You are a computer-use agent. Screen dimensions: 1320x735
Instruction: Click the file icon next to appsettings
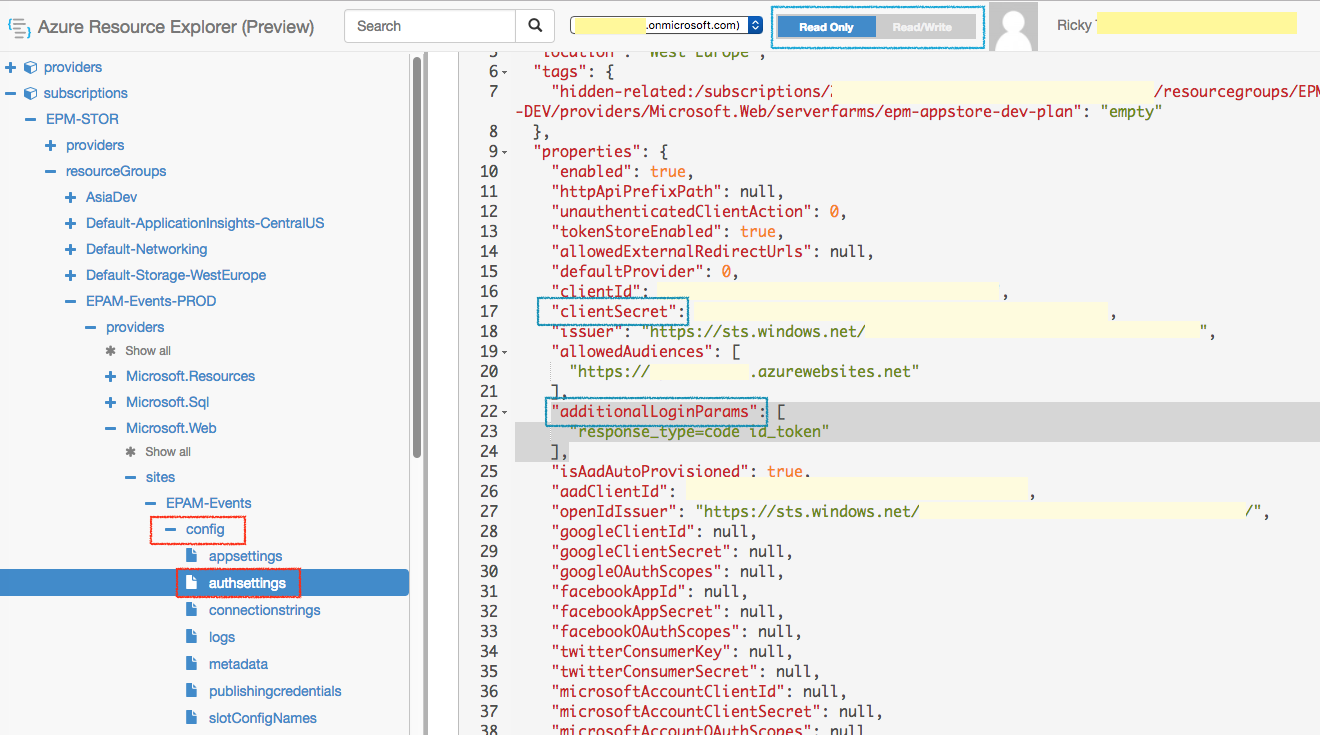[x=192, y=556]
